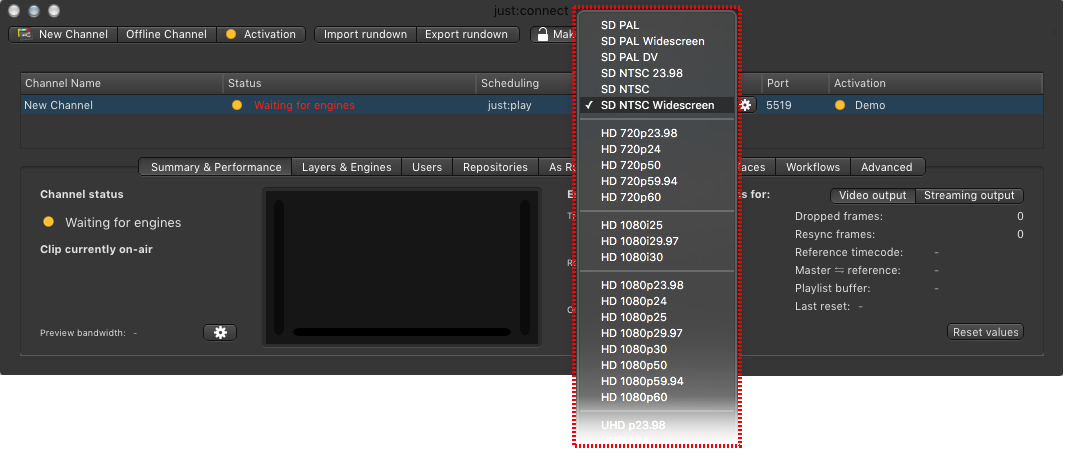This screenshot has width=1083, height=474.
Task: Select the New Channel name cell
Action: point(59,105)
